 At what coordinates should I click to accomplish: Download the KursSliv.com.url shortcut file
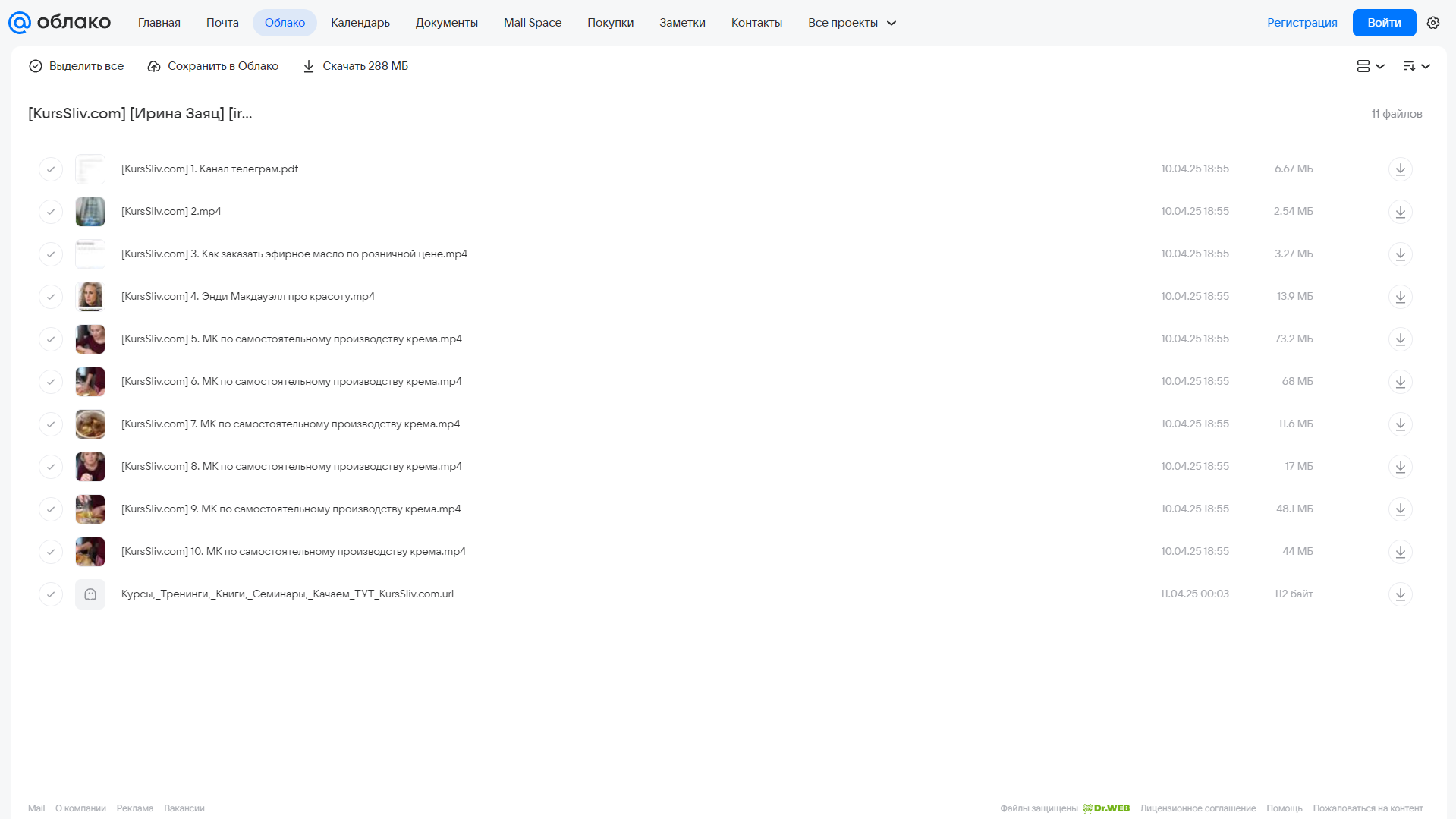point(1400,594)
